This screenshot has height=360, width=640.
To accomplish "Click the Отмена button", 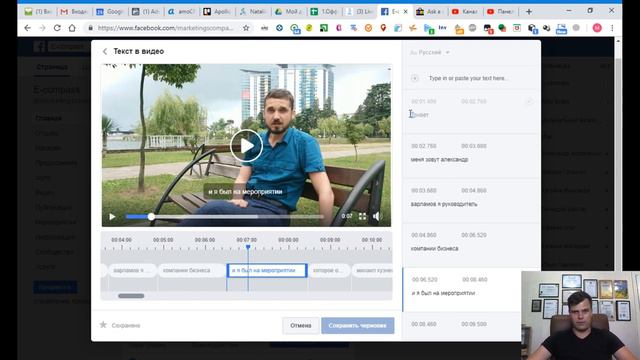I will click(301, 326).
